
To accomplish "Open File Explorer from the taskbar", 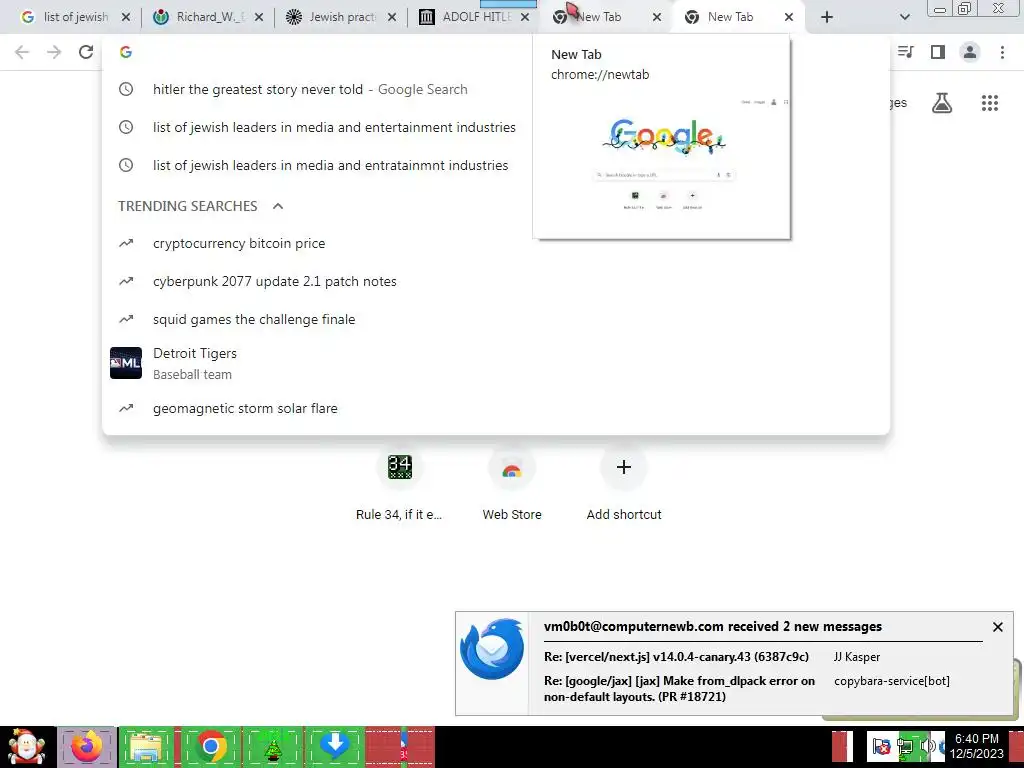I will coord(147,747).
